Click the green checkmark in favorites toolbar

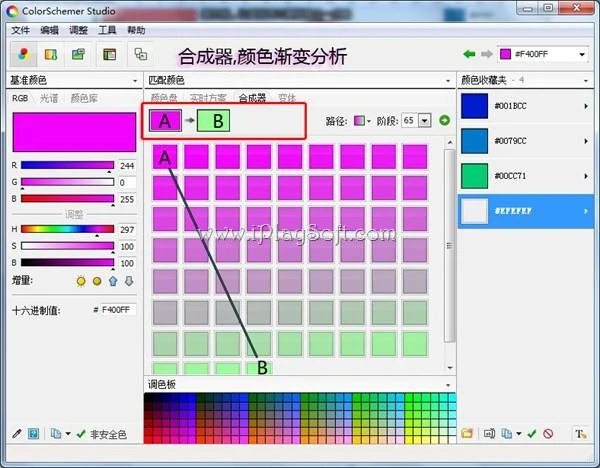[532, 434]
